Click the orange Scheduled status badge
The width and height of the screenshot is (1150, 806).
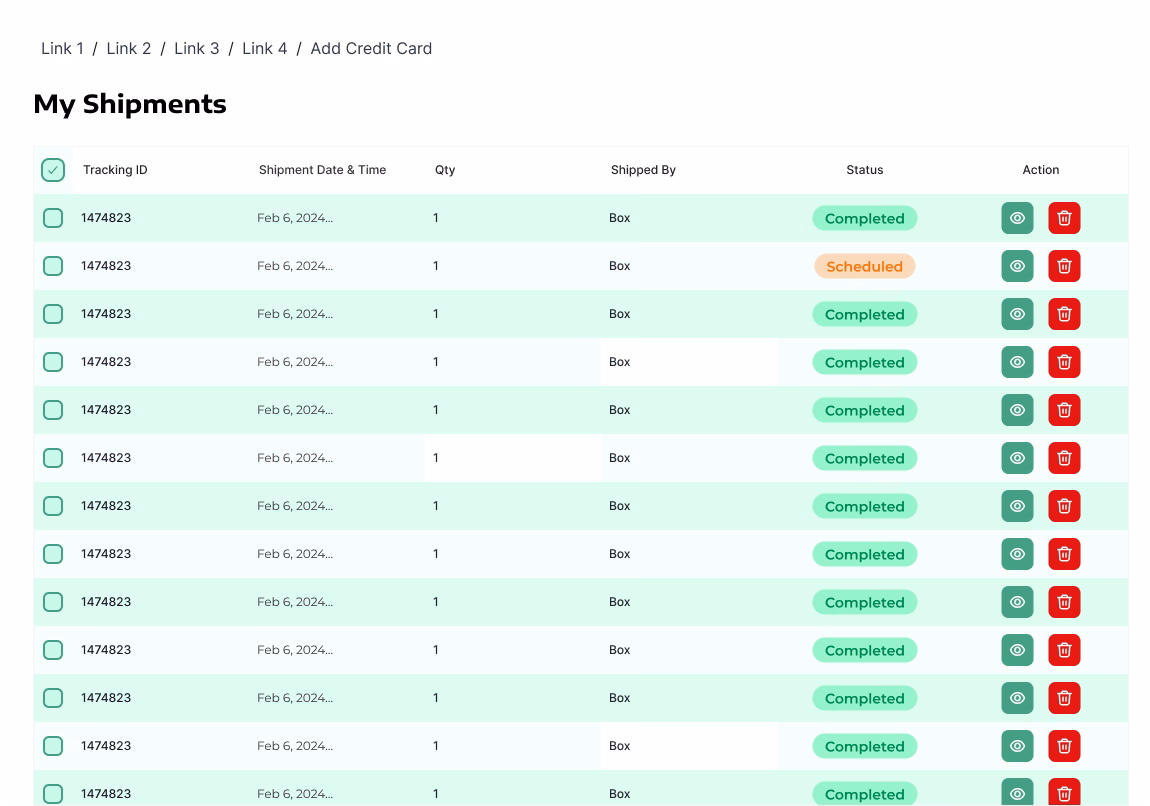(864, 266)
